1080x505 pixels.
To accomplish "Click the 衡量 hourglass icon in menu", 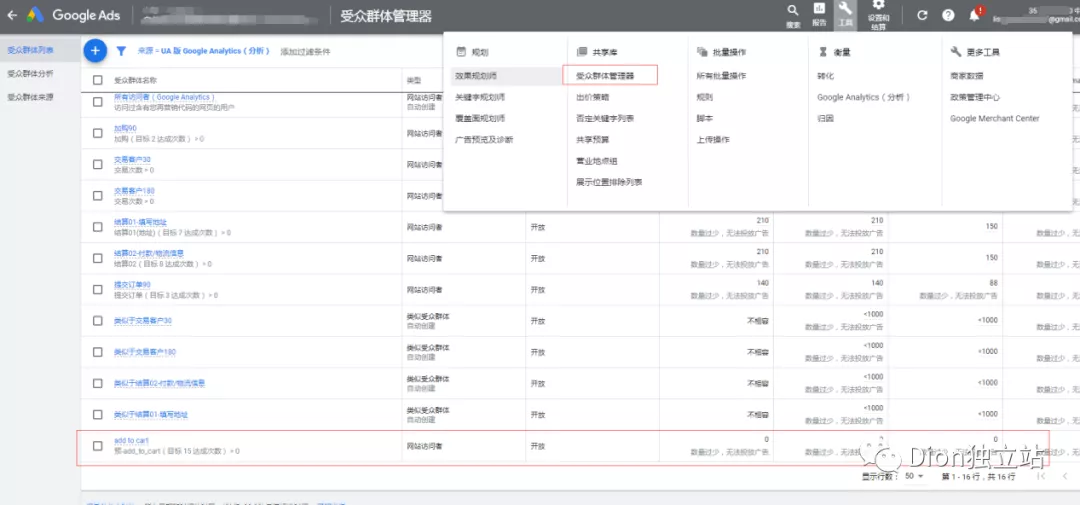I will (822, 52).
